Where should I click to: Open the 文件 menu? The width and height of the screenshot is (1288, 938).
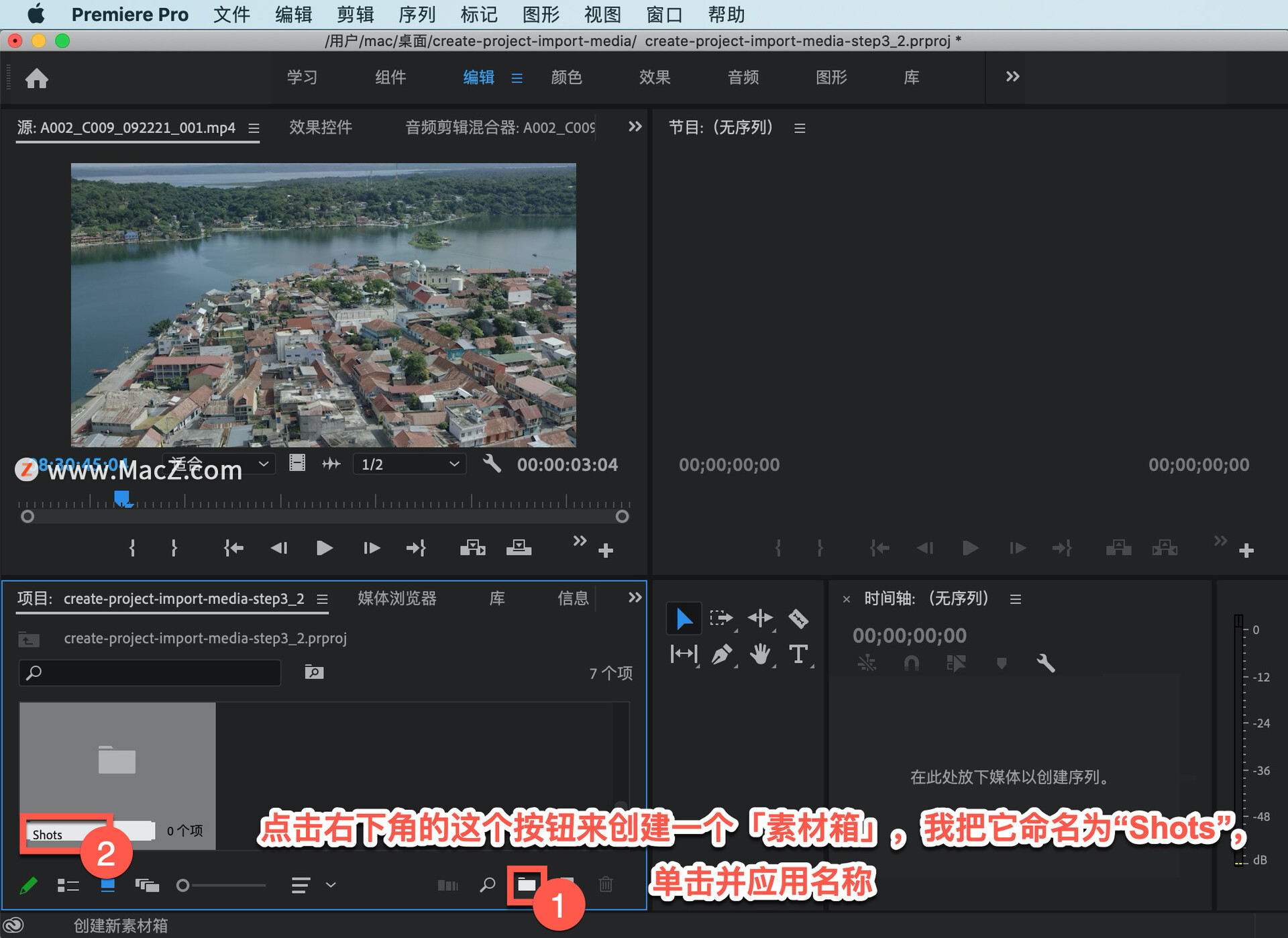tap(231, 14)
